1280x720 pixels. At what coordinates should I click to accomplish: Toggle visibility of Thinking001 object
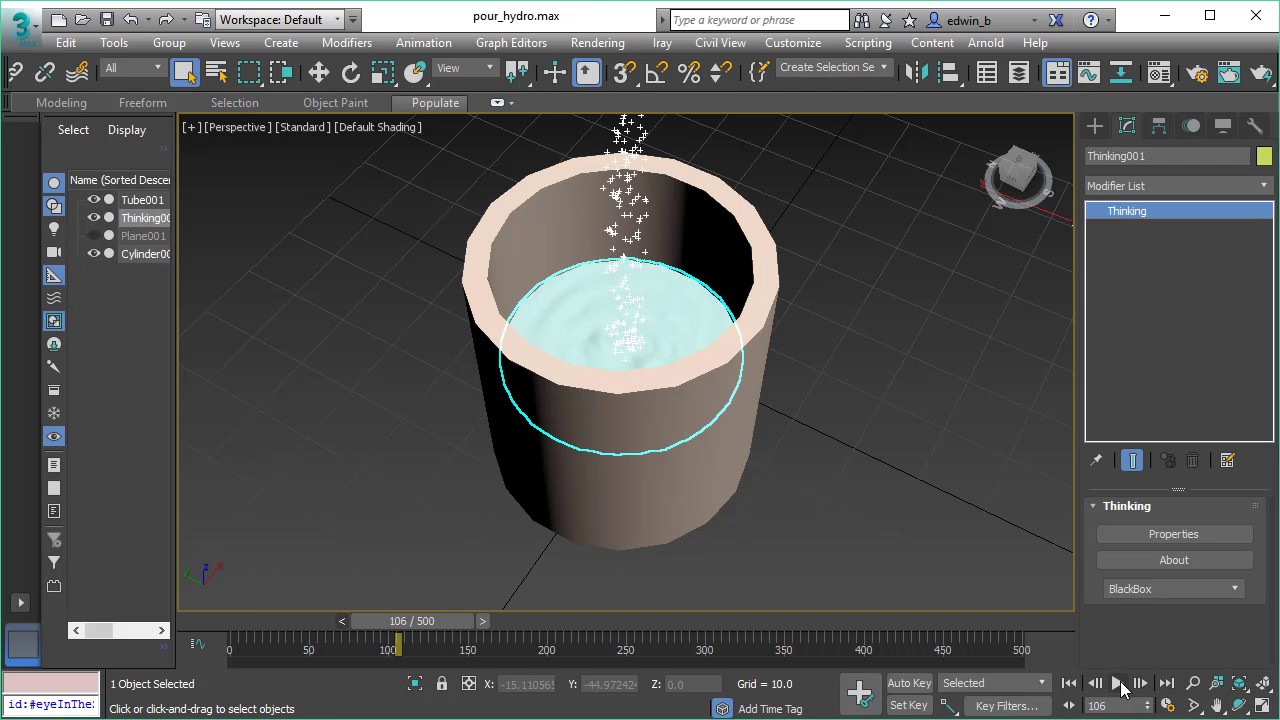coord(94,218)
